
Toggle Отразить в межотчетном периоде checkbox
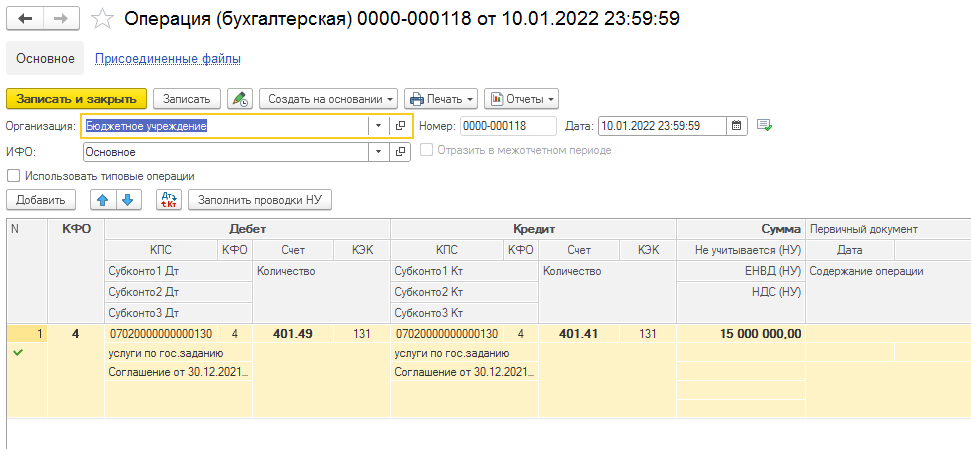tap(428, 151)
